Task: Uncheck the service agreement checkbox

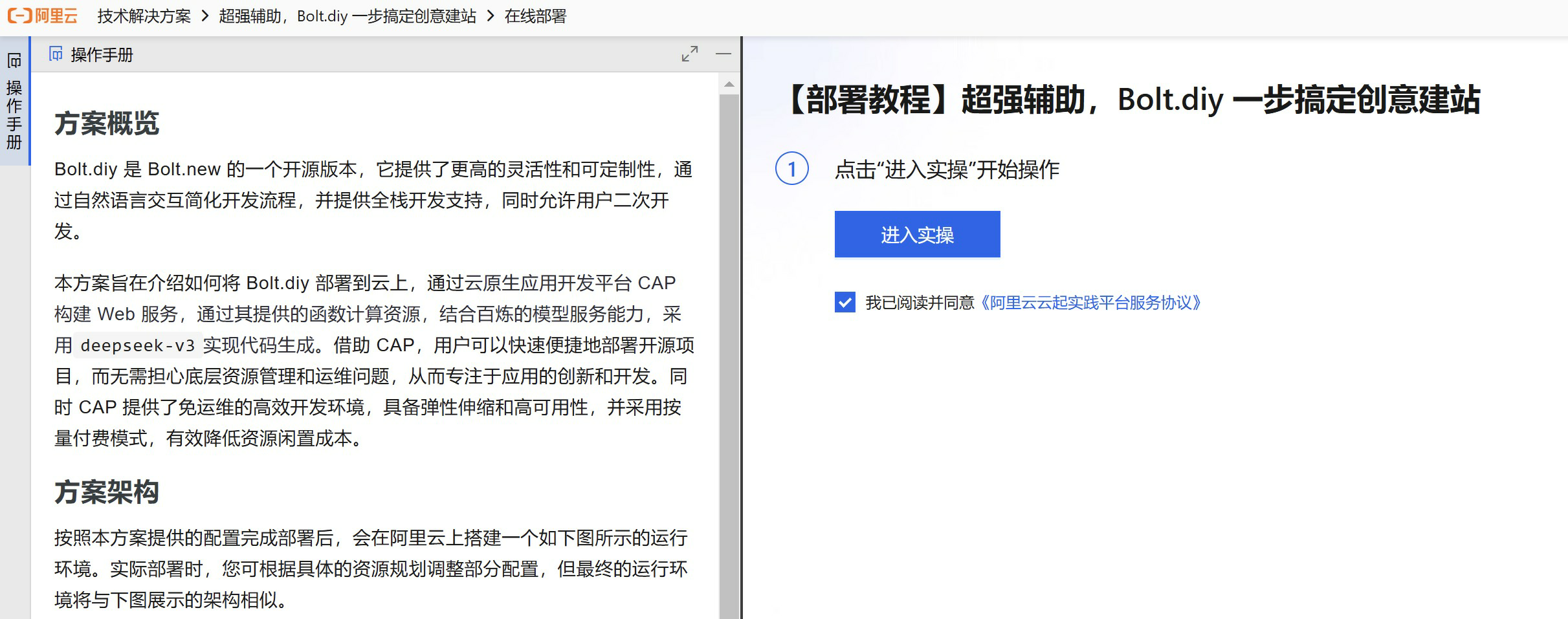Action: click(x=845, y=302)
